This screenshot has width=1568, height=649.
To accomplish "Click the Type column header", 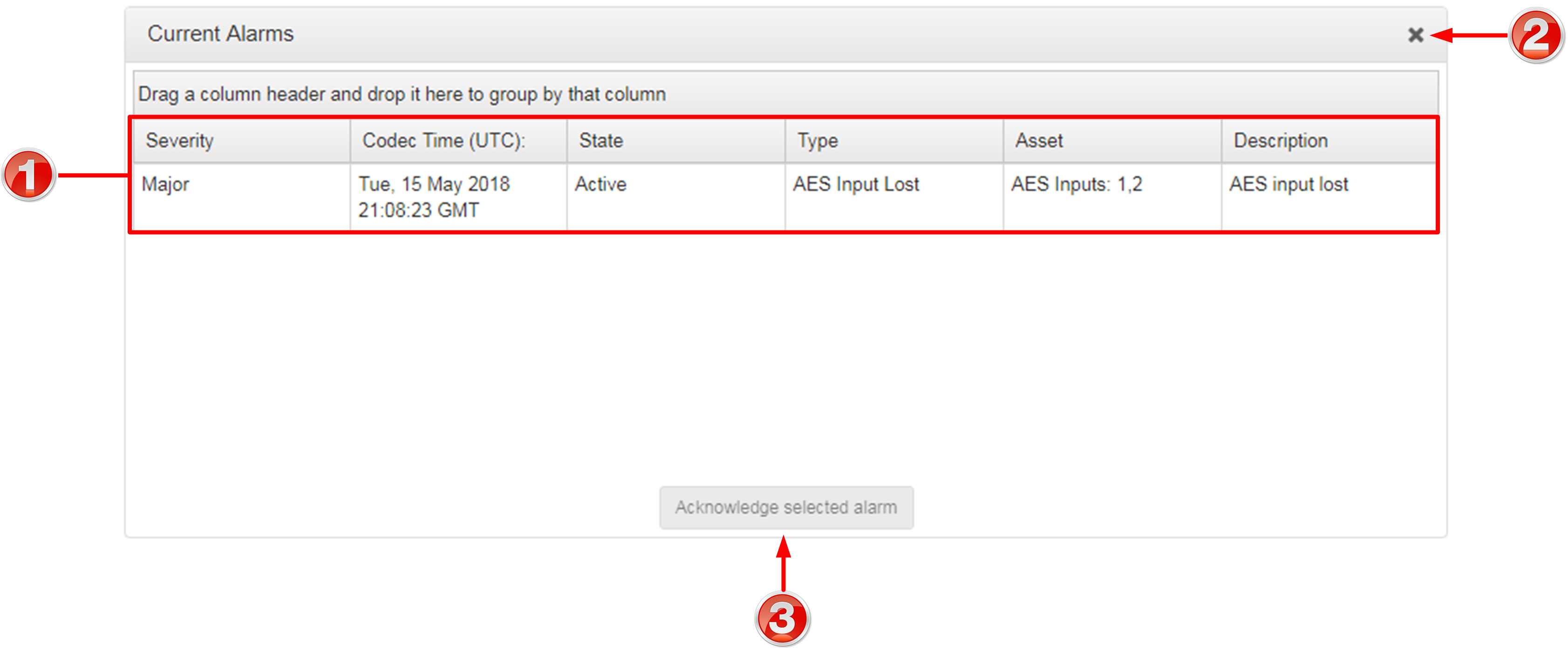I will click(x=818, y=141).
